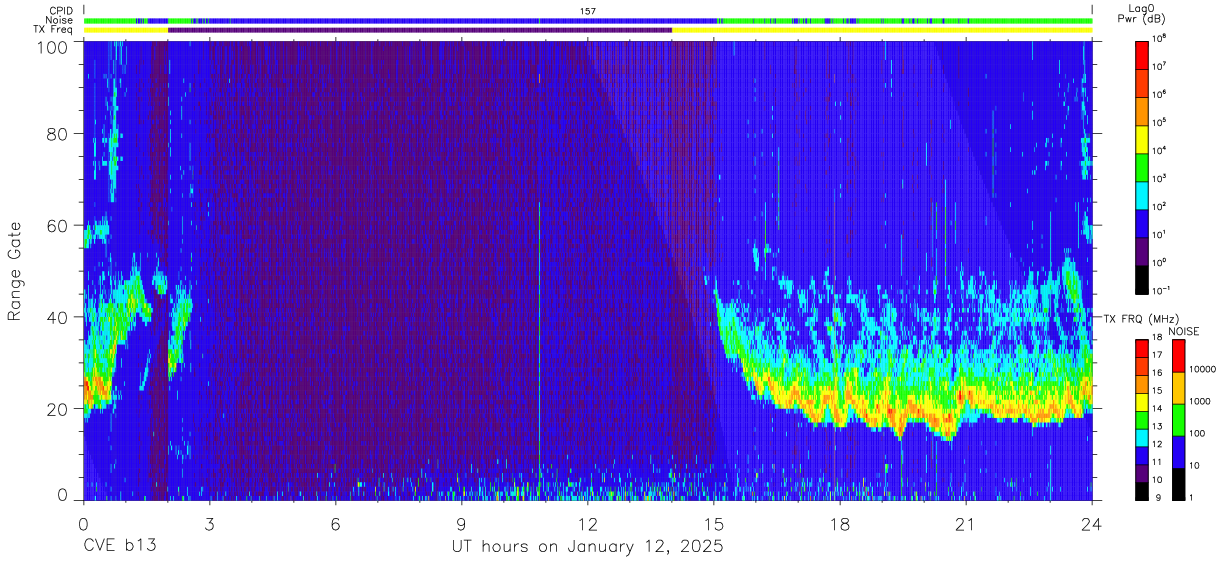
Task: Click the NOISE legend title
Action: 1183,331
